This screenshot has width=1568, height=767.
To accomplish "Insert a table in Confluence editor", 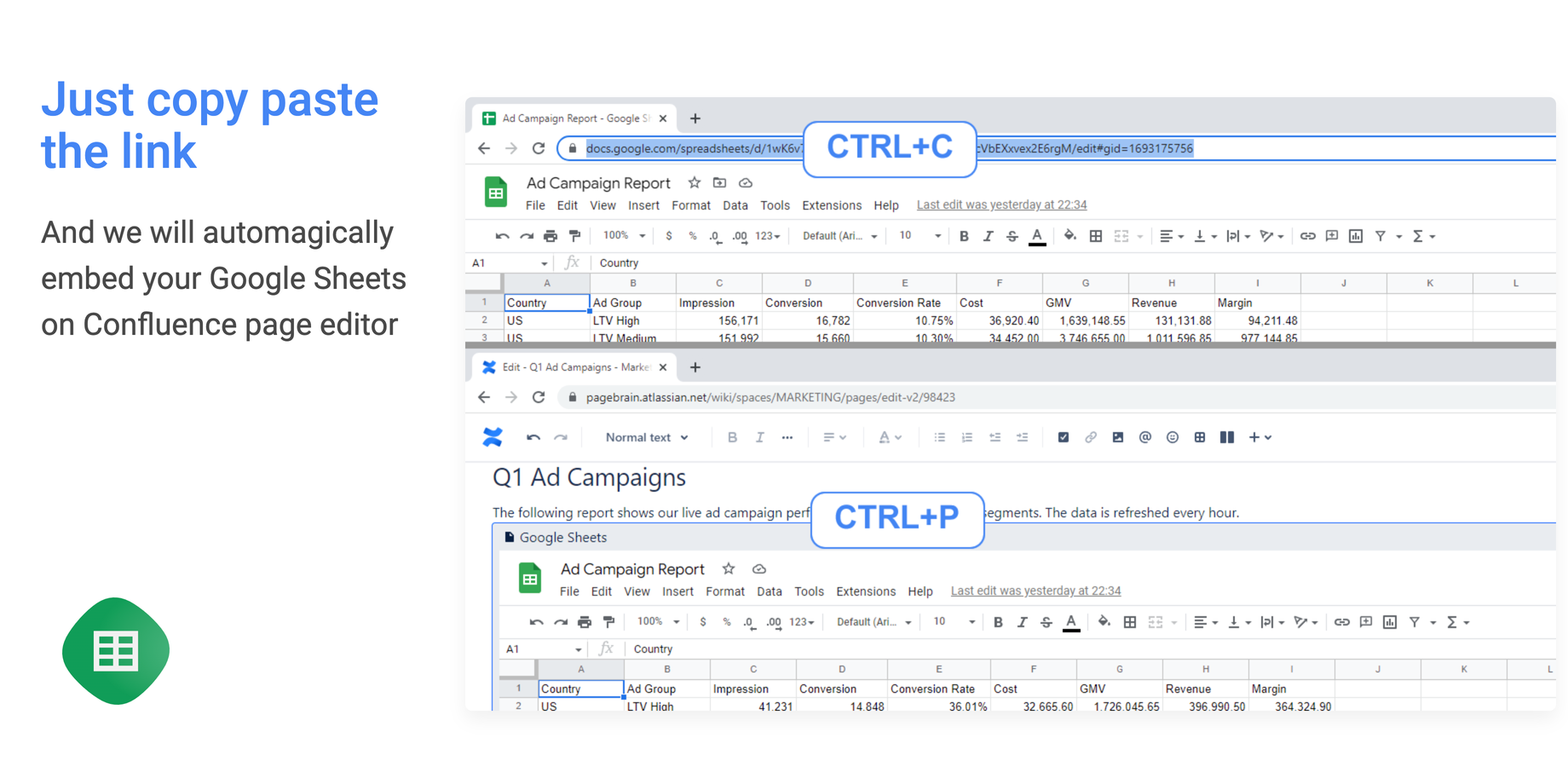I will [x=1200, y=437].
